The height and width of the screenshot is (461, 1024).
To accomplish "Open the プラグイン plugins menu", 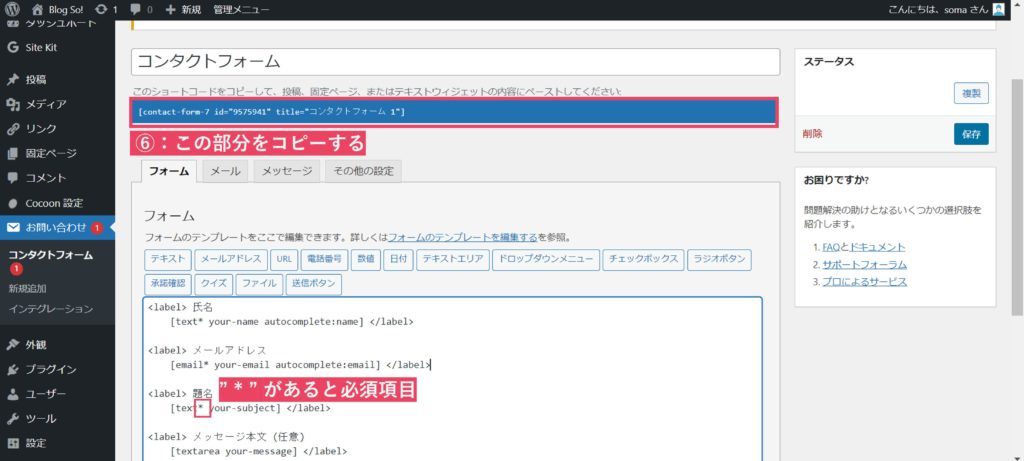I will click(x=50, y=369).
